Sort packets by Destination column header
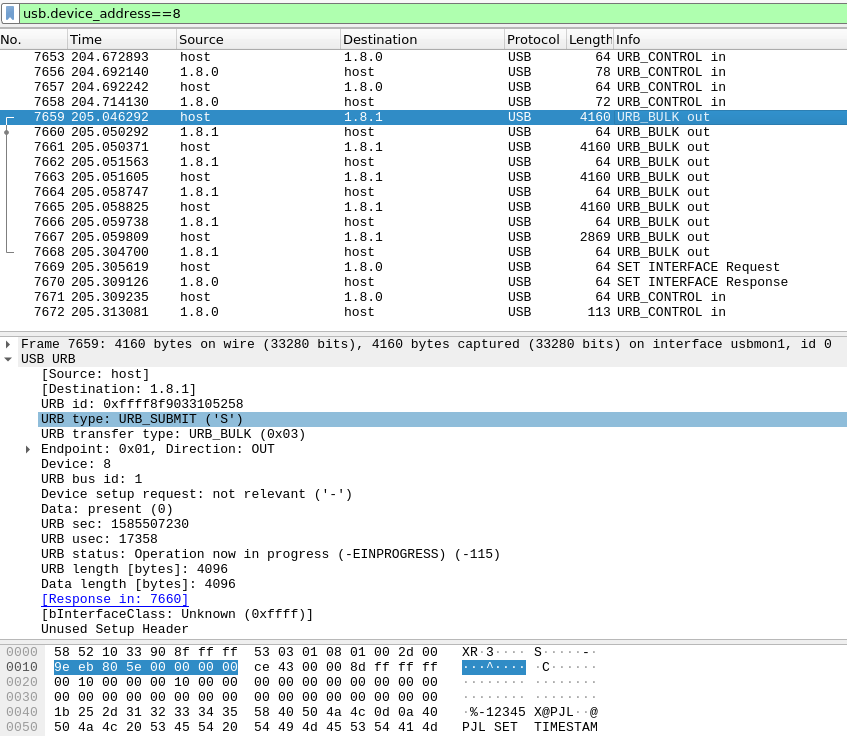Screen dimensions: 847x736 click(x=422, y=39)
